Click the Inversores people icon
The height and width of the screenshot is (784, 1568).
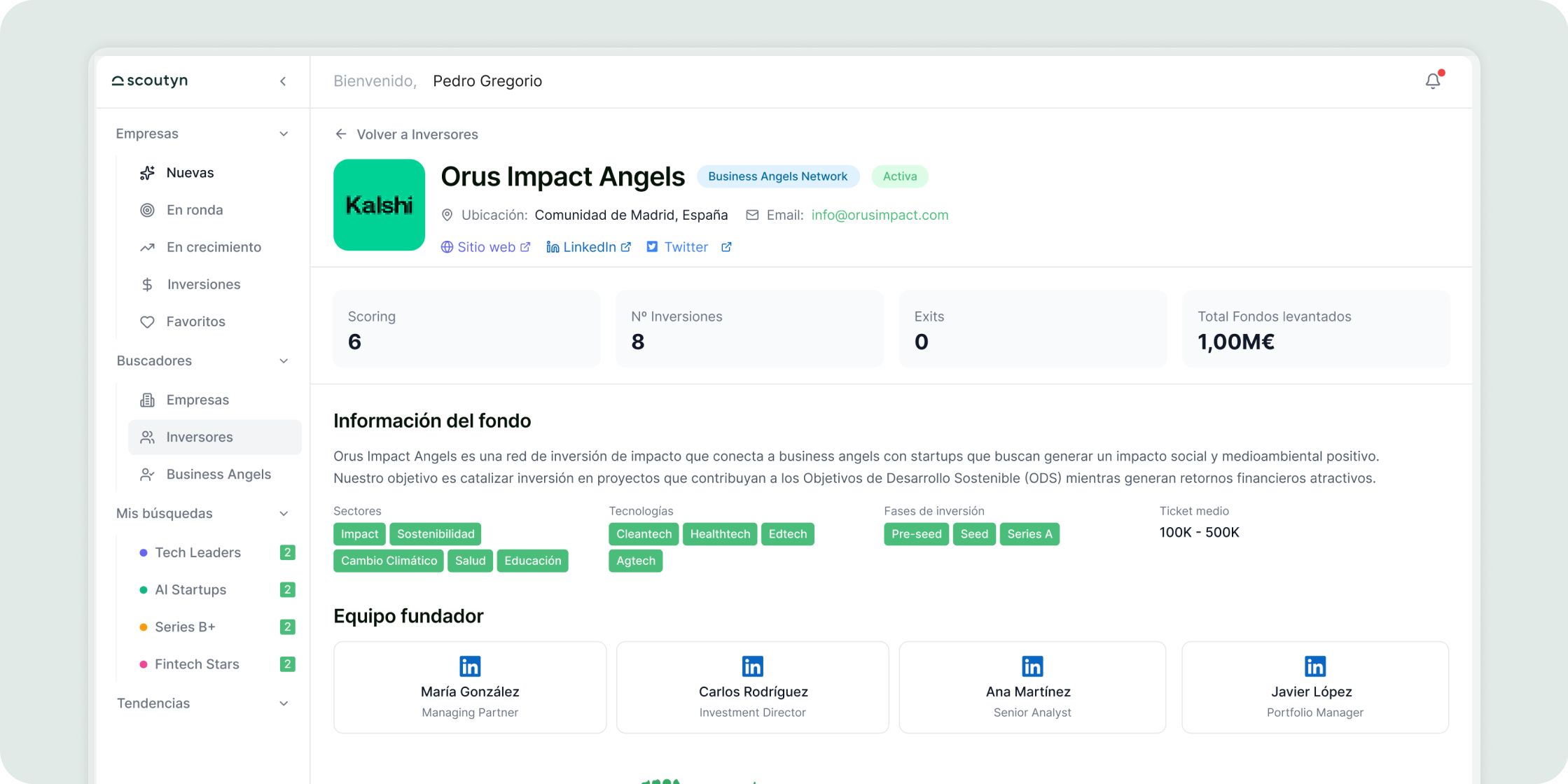tap(147, 437)
